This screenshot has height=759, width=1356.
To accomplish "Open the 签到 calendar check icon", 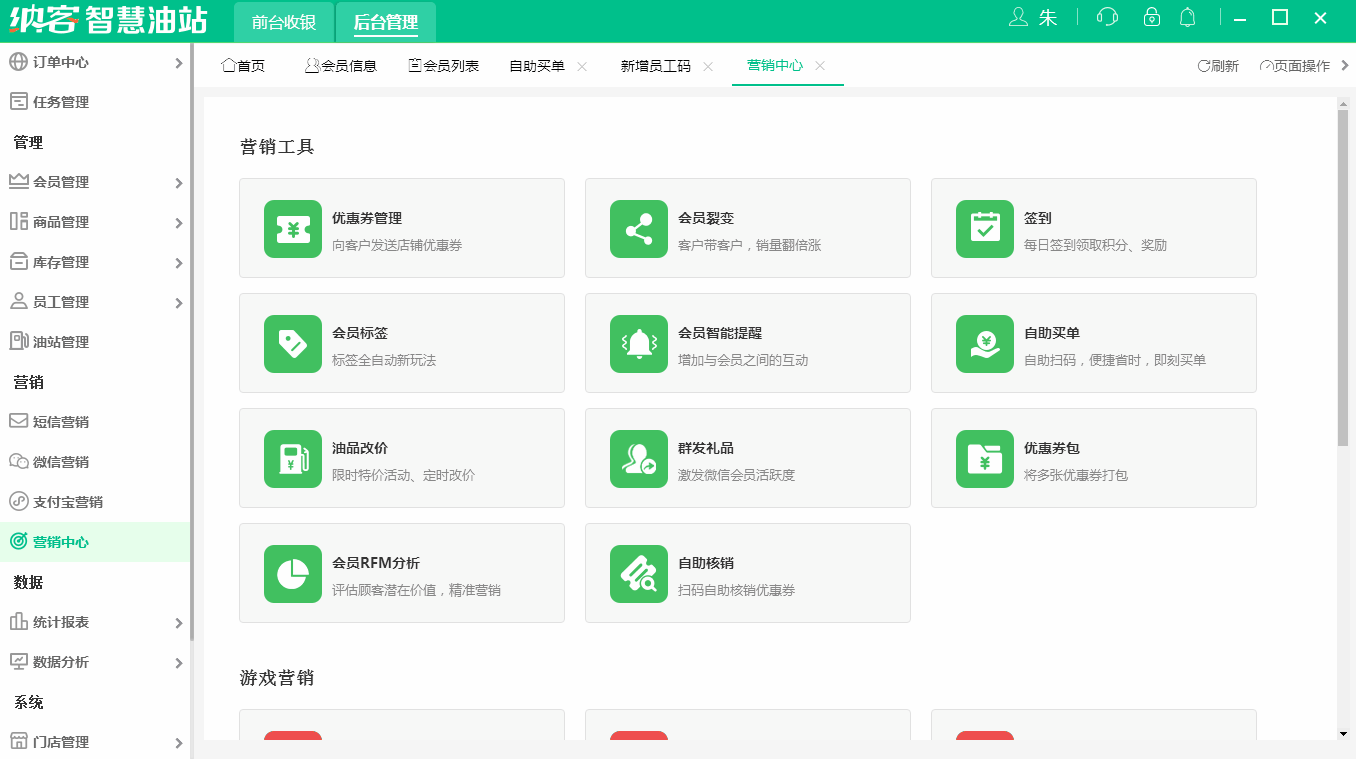I will (x=984, y=228).
